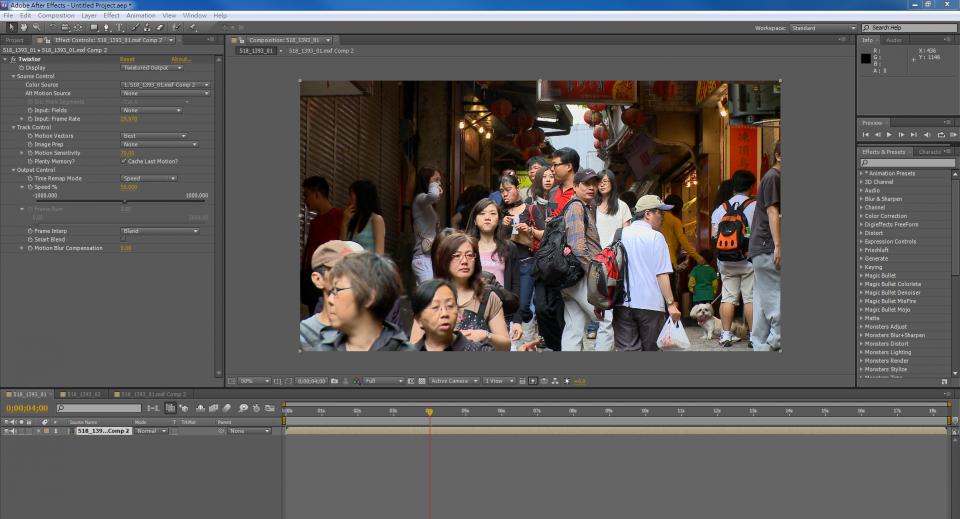Select the Zoom magnifier tool
960x519 pixels.
(x=37, y=27)
